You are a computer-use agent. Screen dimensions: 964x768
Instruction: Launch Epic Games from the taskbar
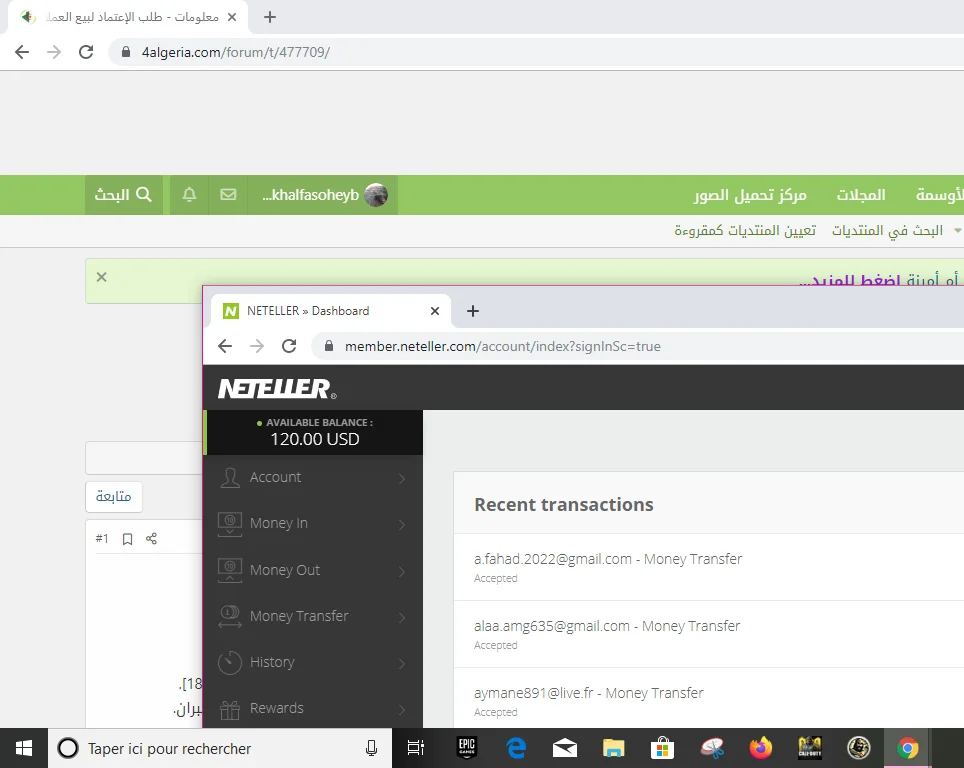pos(467,748)
